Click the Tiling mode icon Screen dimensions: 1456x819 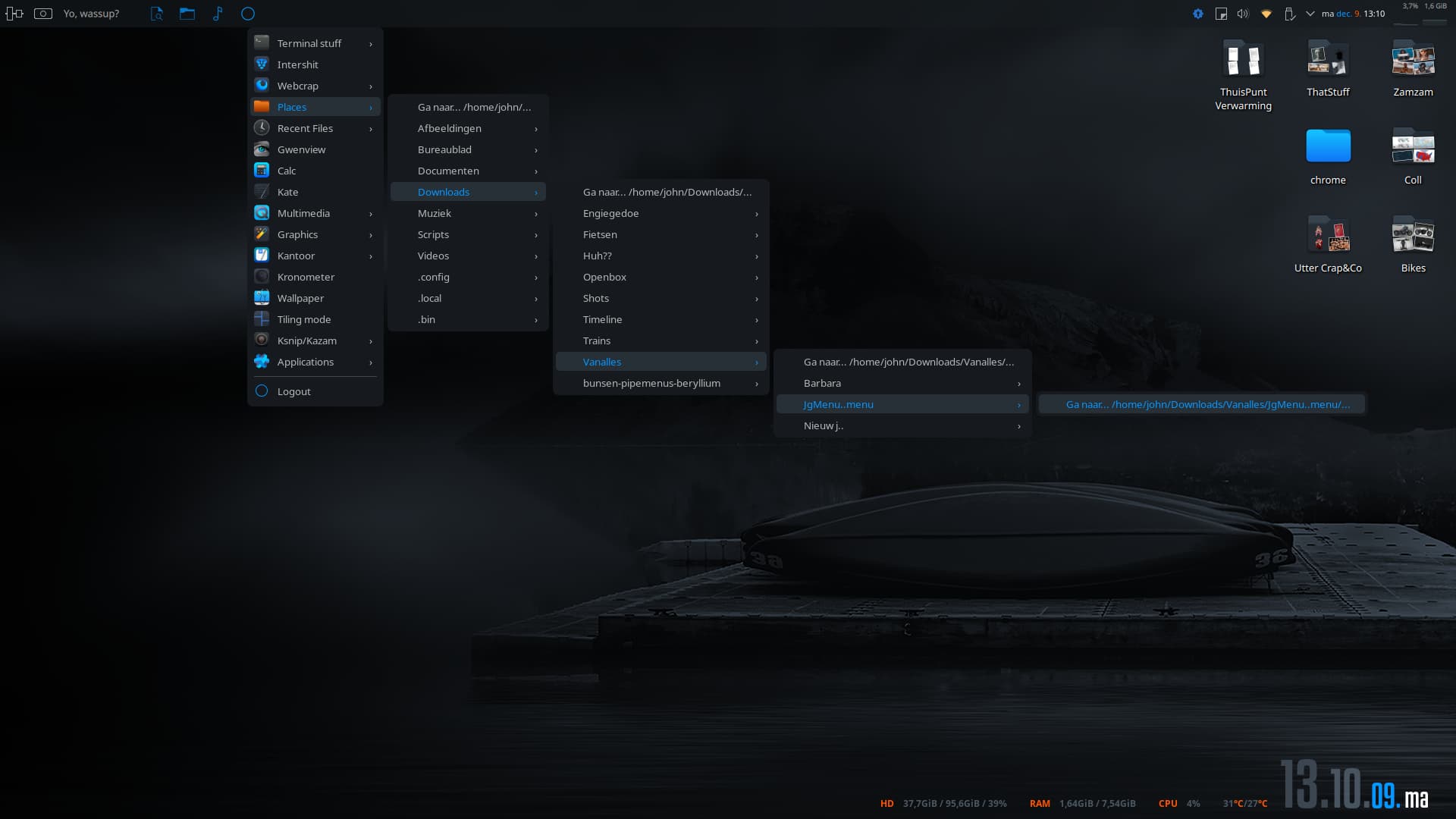pyautogui.click(x=262, y=319)
